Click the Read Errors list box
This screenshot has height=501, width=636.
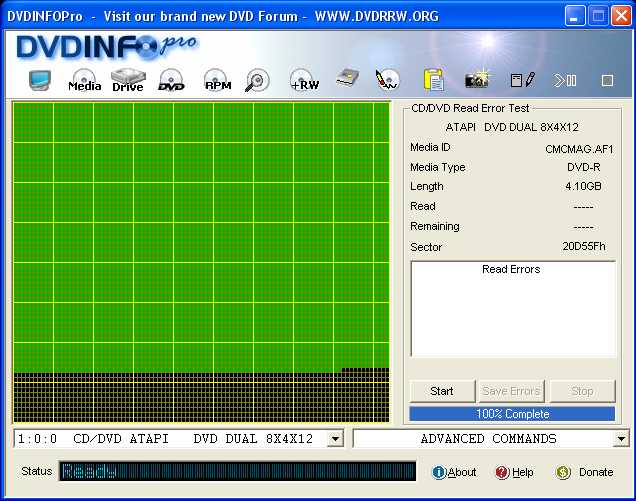click(x=513, y=309)
